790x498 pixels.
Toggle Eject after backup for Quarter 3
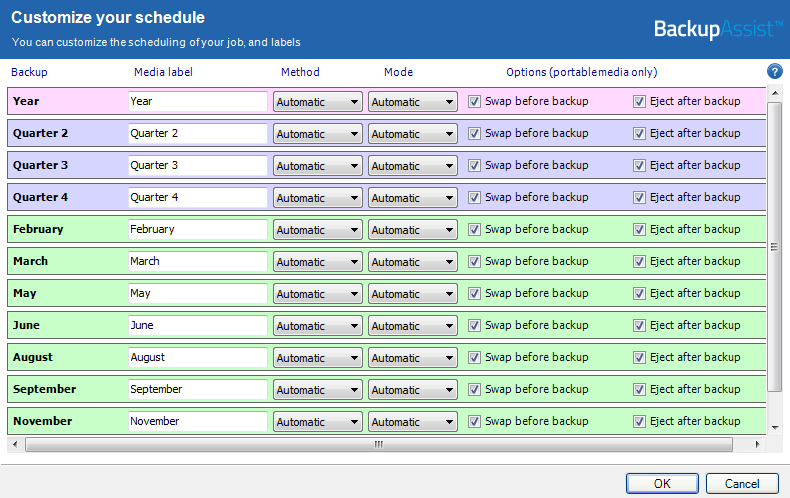(x=640, y=165)
